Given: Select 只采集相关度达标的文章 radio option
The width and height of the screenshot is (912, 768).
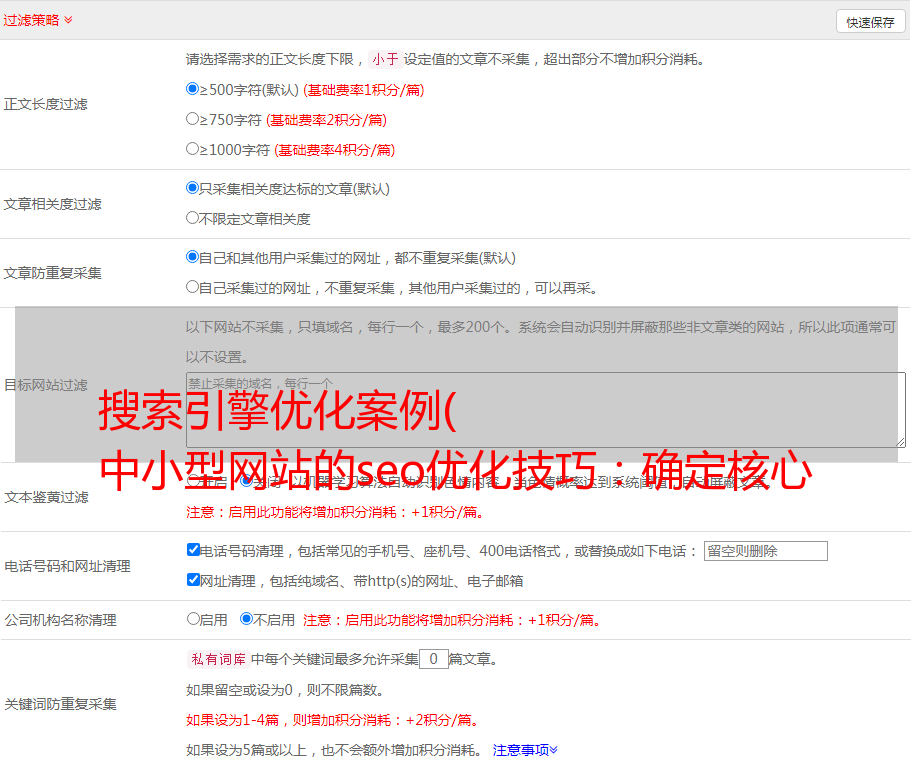Looking at the screenshot, I should click(193, 188).
